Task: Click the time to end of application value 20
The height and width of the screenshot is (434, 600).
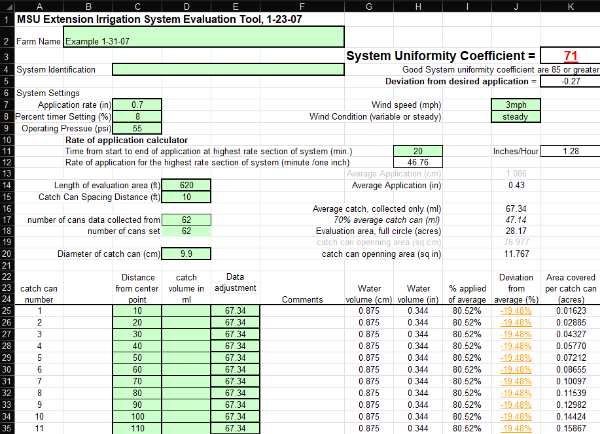Action: 419,151
